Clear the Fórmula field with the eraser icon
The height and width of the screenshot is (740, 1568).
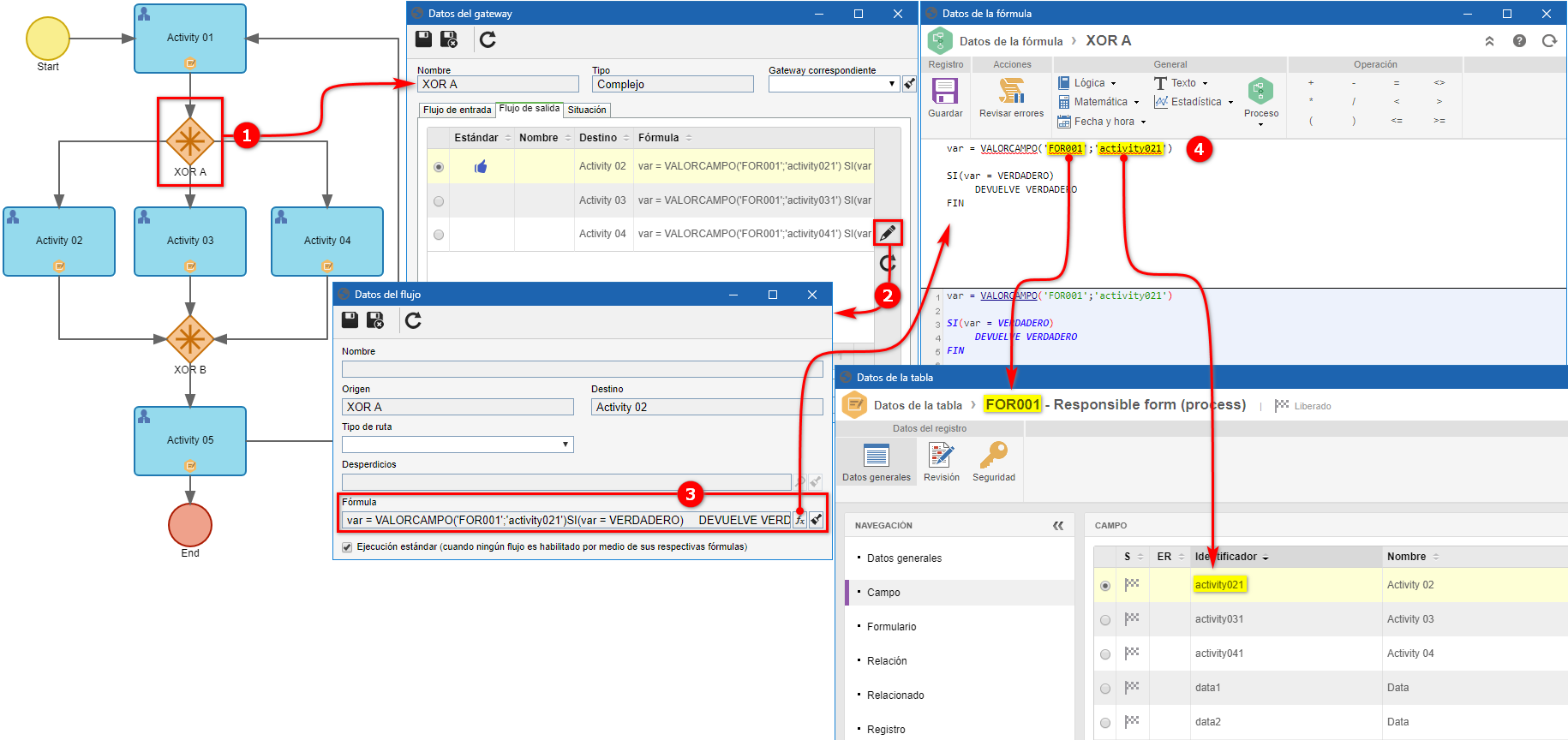tap(816, 520)
